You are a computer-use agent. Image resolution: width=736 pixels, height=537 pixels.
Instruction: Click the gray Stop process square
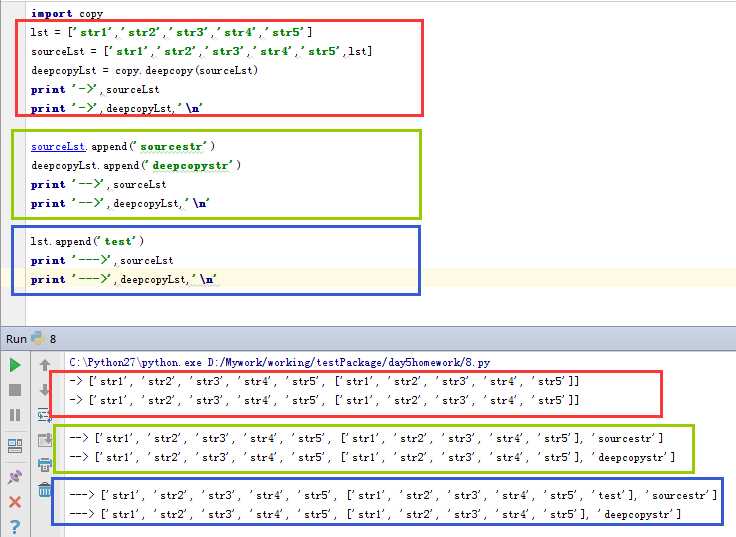[x=15, y=390]
